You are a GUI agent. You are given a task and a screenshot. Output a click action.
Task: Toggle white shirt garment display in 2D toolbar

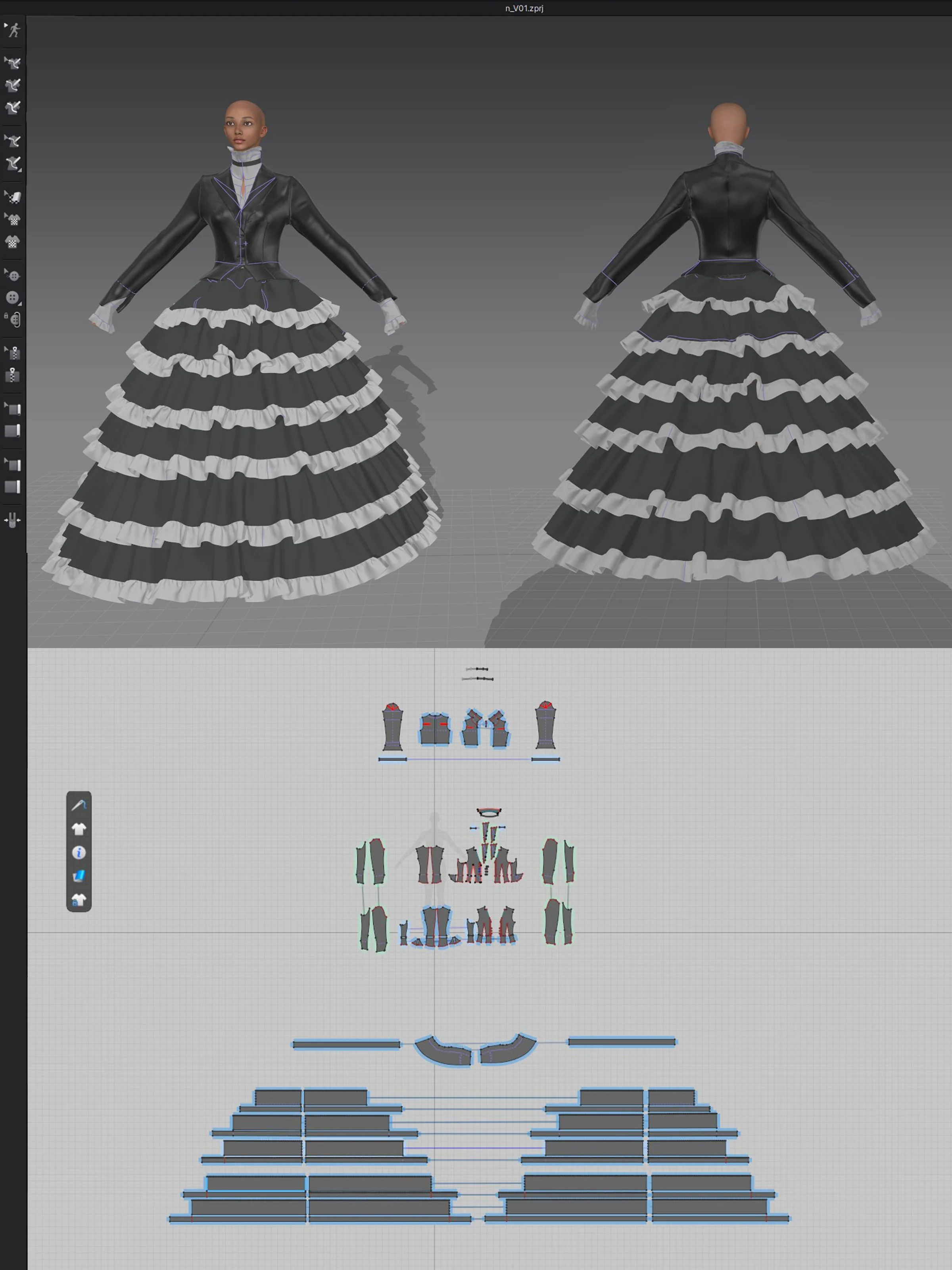(x=79, y=829)
